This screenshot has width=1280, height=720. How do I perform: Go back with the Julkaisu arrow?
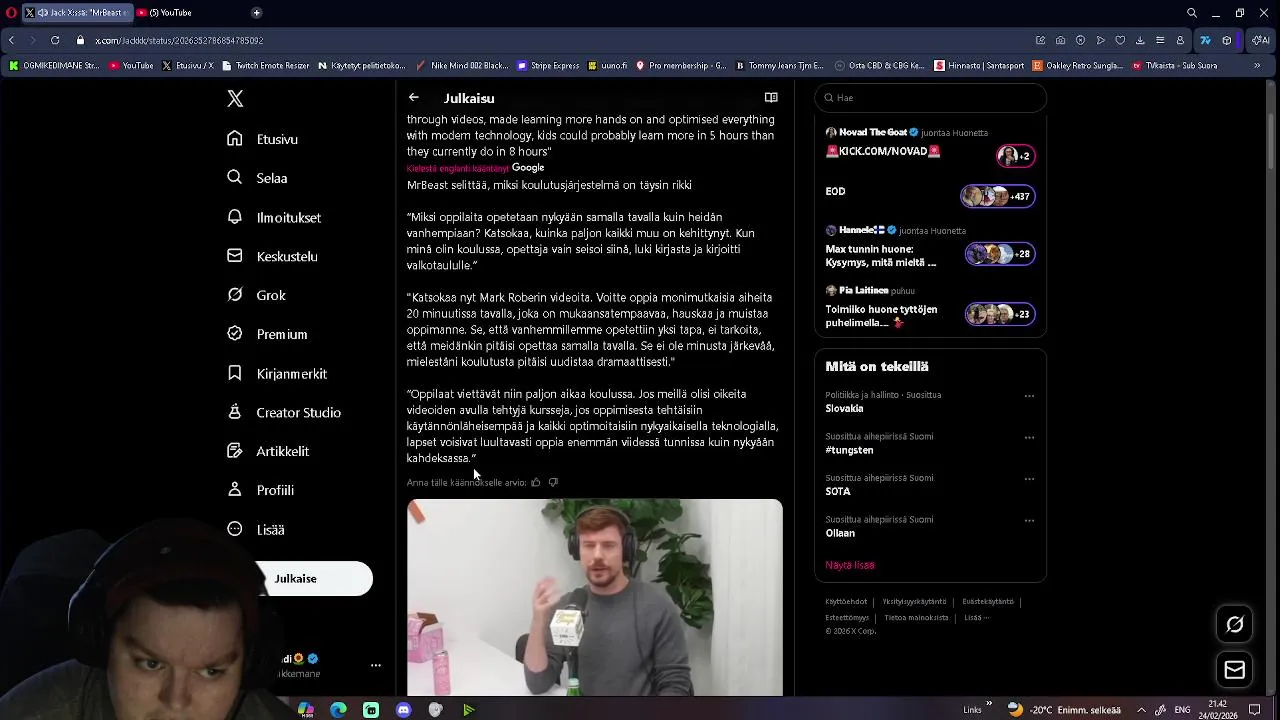(x=413, y=98)
